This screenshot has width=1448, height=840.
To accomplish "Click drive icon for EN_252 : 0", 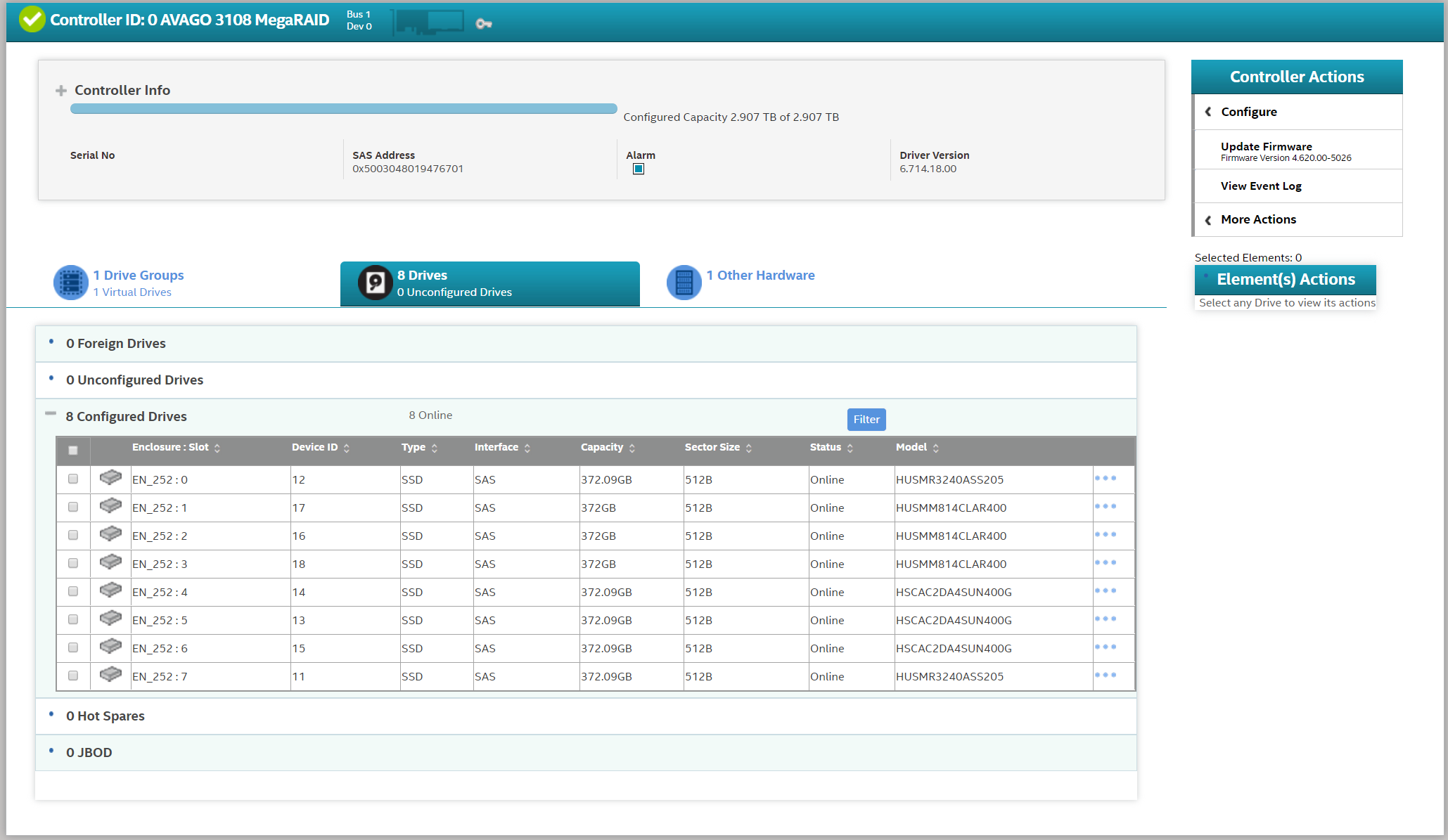I will pos(110,478).
